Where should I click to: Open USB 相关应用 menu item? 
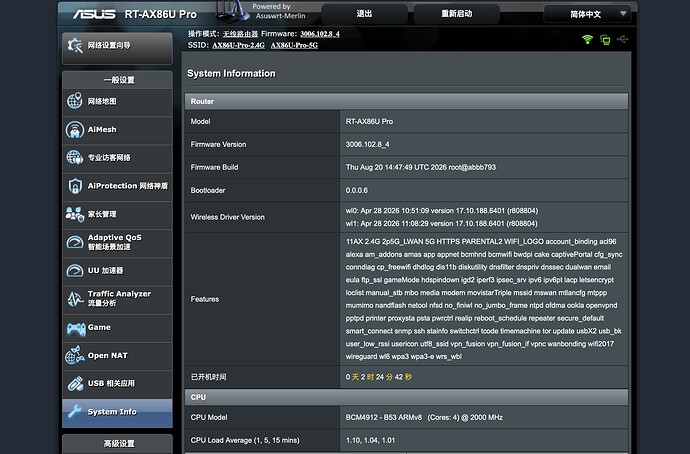click(x=117, y=384)
